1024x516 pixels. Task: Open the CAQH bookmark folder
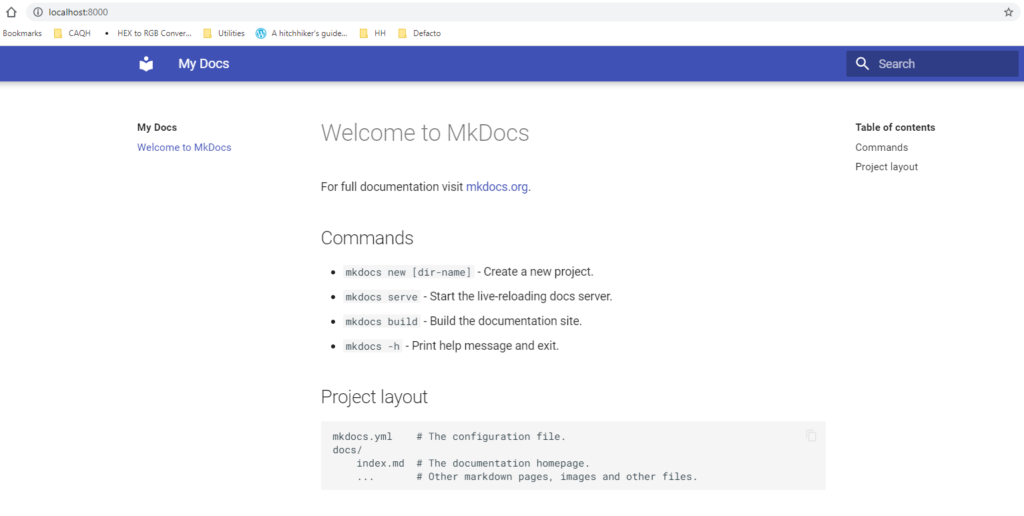(72, 33)
